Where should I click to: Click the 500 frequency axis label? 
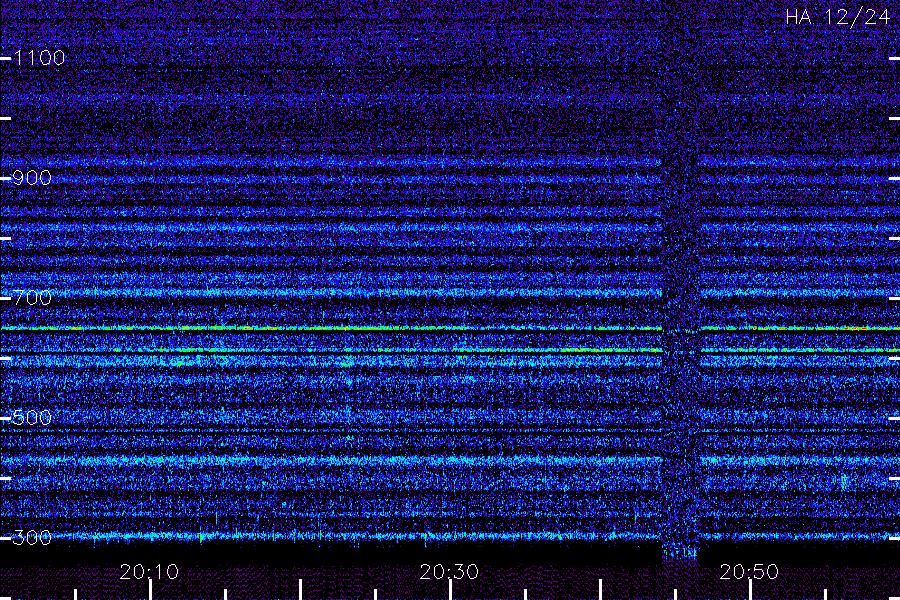coord(32,417)
